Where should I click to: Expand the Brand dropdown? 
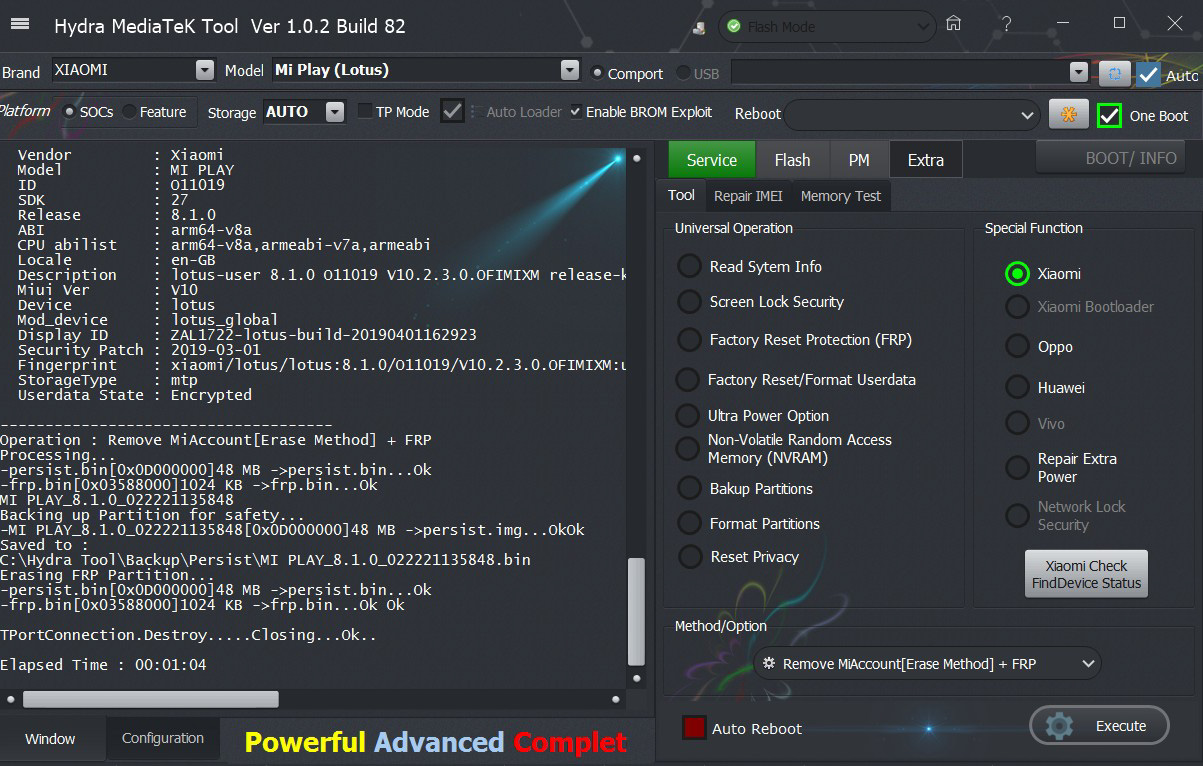coord(204,70)
